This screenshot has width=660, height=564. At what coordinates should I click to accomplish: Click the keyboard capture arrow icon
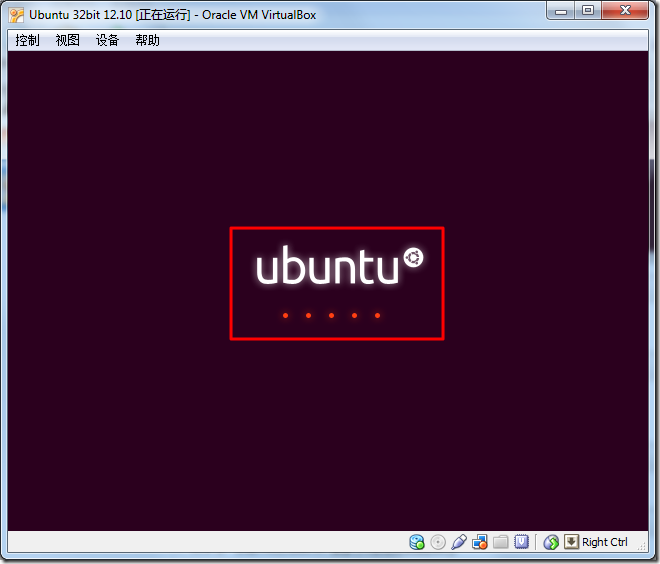pos(571,542)
